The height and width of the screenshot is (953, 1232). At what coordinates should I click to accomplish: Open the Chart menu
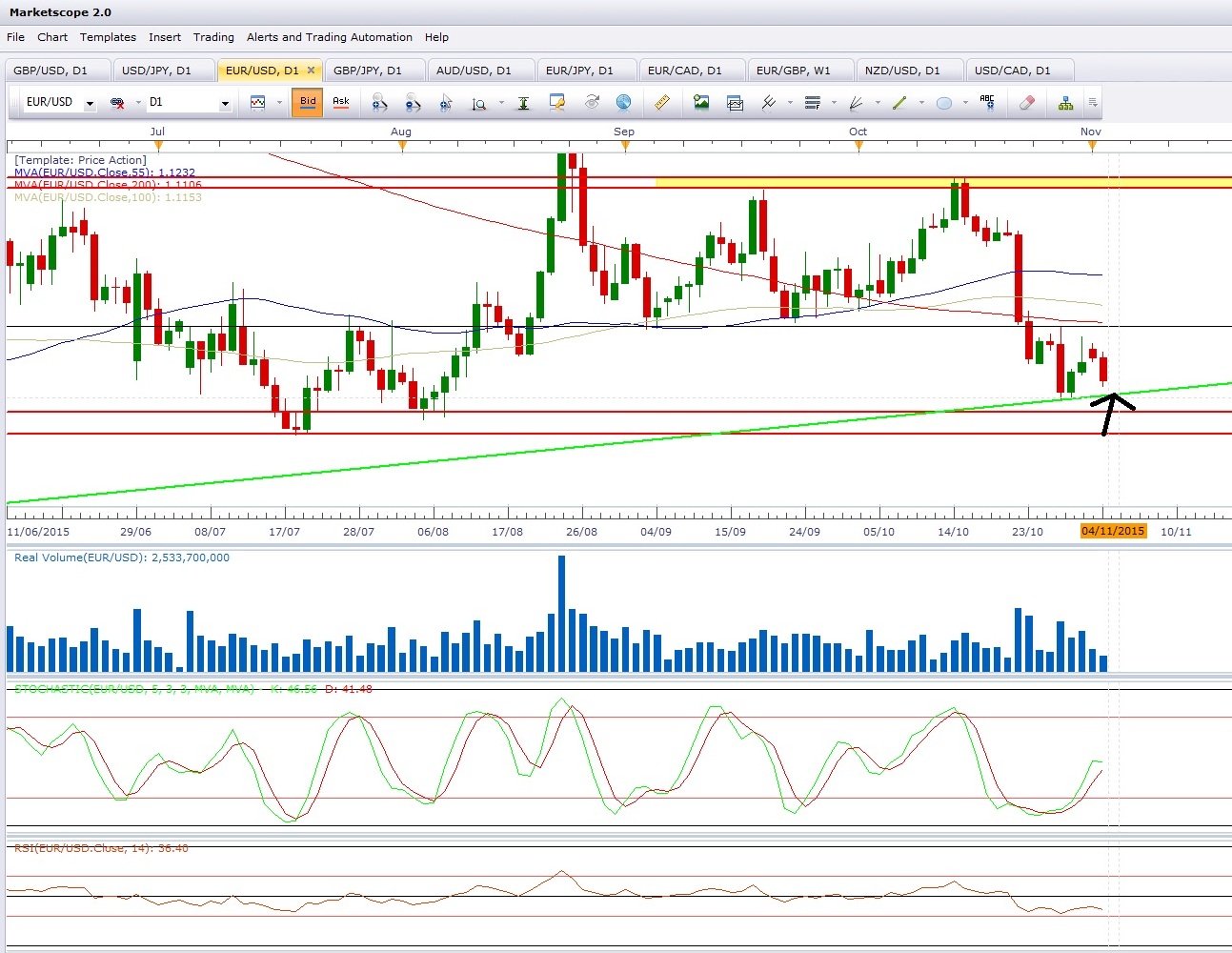pos(52,37)
